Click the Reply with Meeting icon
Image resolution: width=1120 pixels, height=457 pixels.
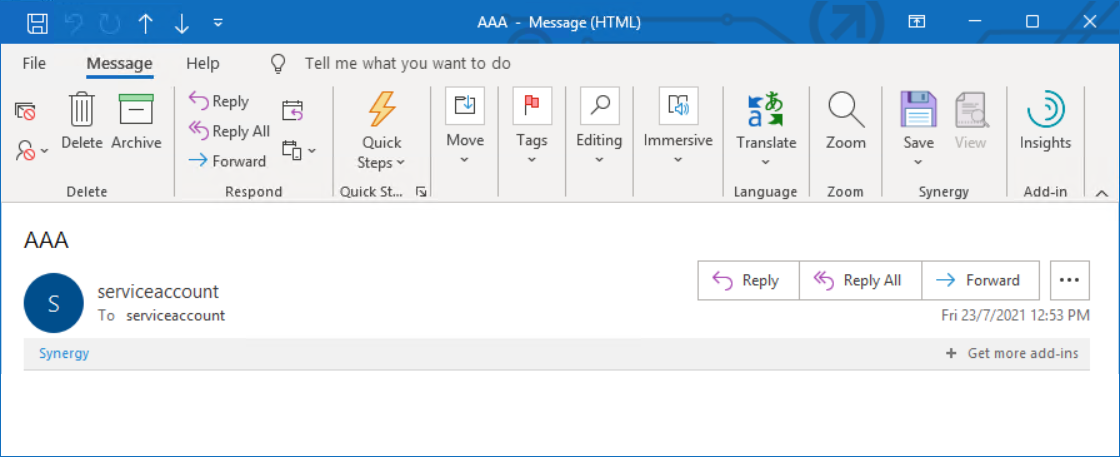click(293, 111)
